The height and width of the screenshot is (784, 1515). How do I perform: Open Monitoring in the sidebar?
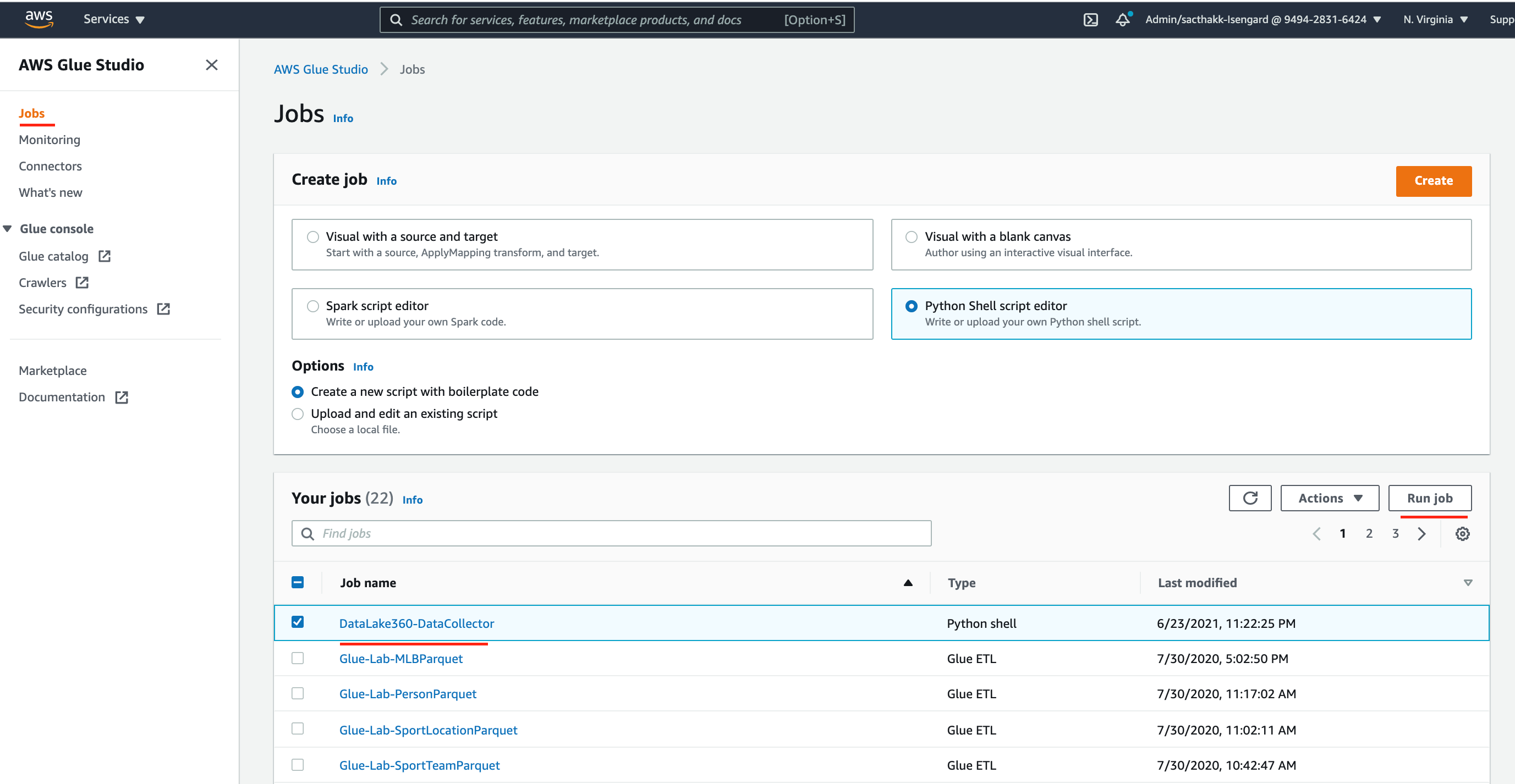click(50, 140)
